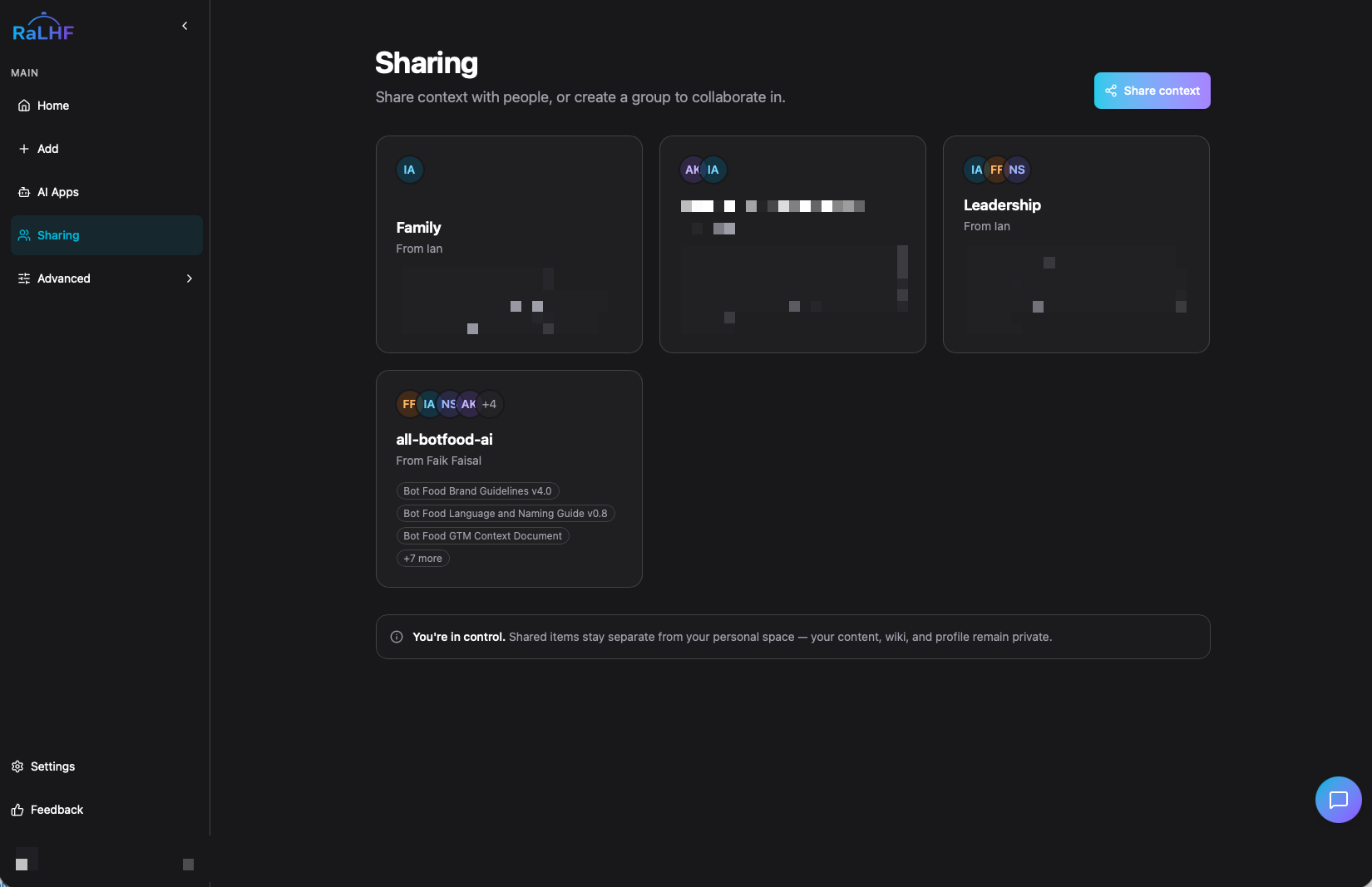The width and height of the screenshot is (1372, 887).
Task: Click the Sharing page heading
Action: [x=427, y=63]
